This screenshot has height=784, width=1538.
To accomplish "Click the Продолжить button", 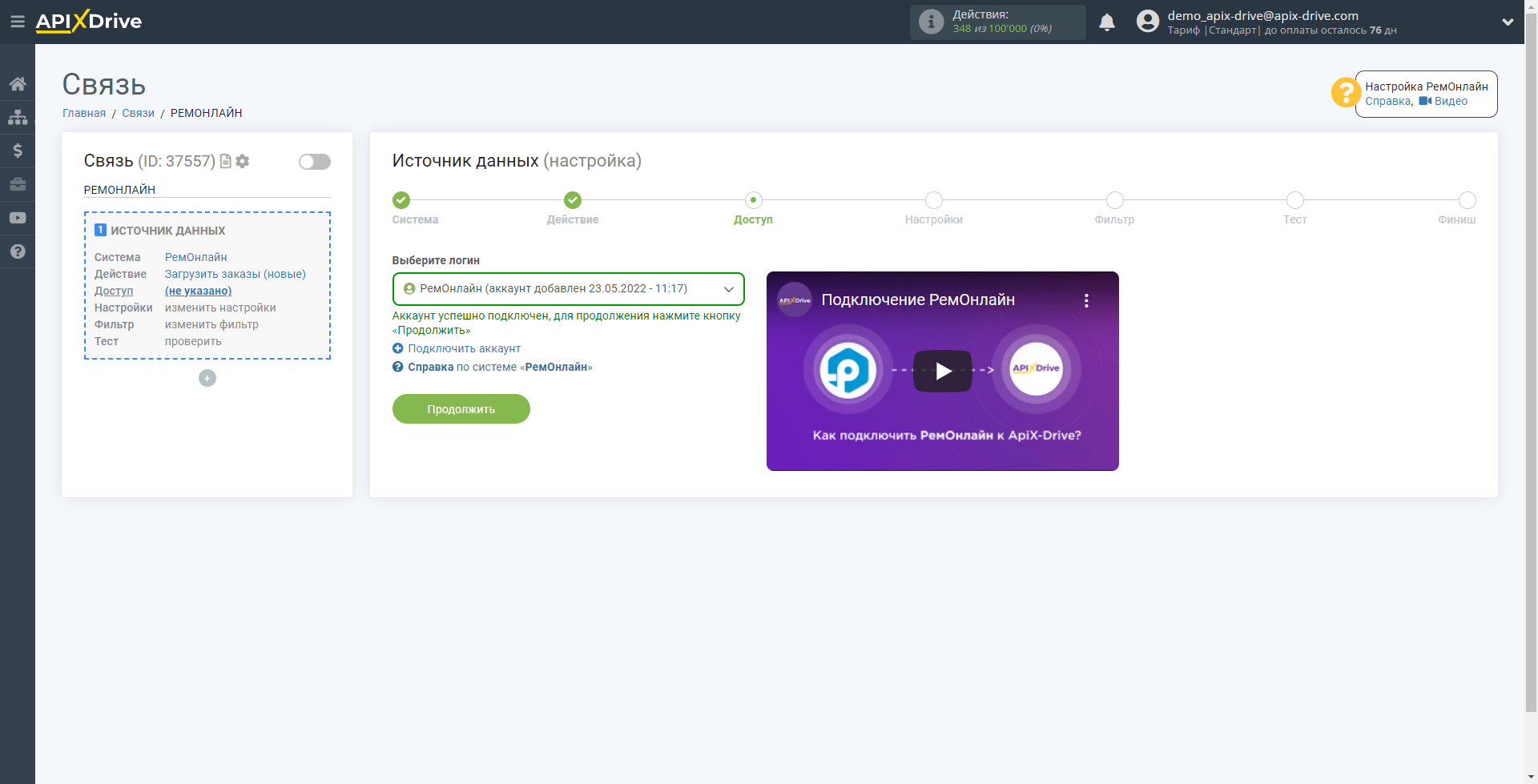I will [x=461, y=409].
